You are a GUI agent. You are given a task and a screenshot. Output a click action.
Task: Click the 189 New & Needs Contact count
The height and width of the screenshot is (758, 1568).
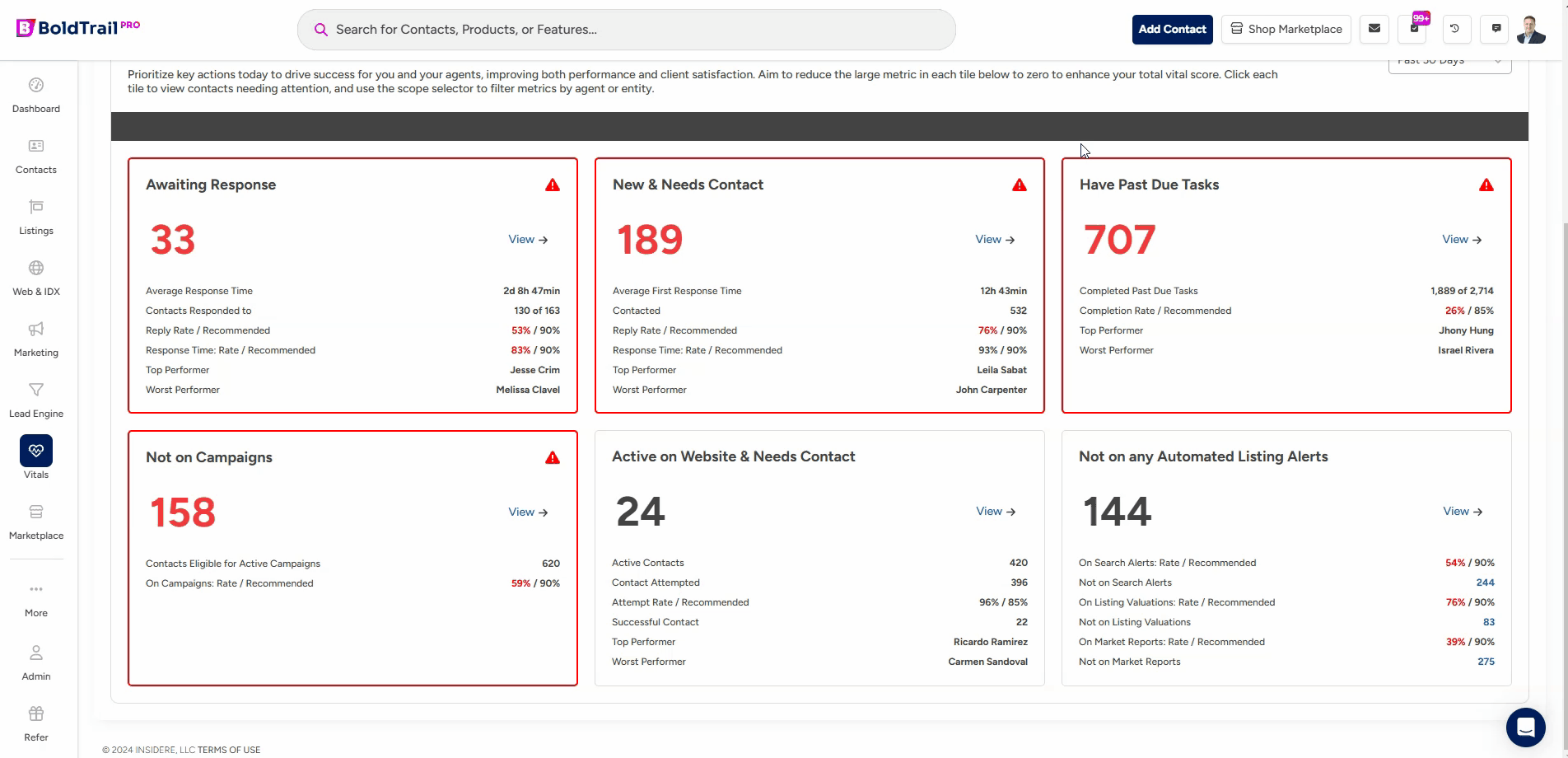tap(650, 240)
